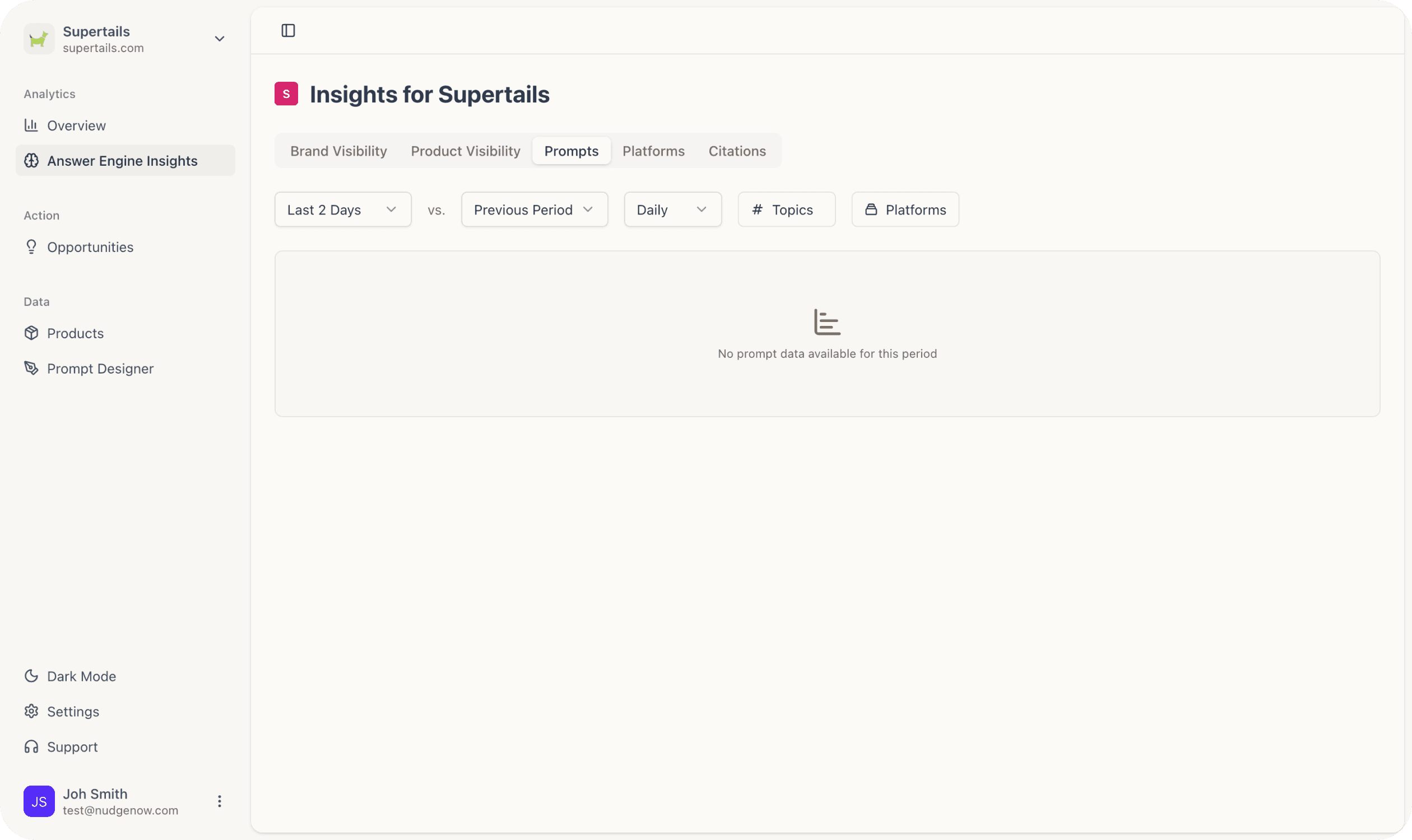Select the Product Visibility tab

(x=465, y=151)
